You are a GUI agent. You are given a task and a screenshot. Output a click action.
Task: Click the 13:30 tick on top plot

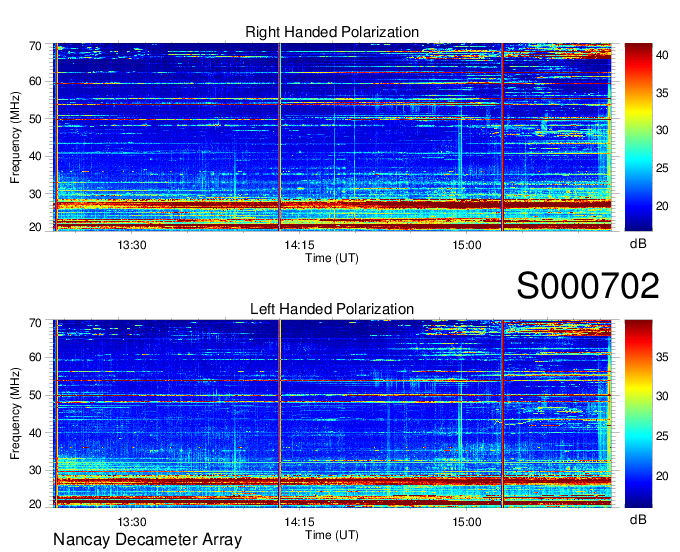[x=132, y=245]
